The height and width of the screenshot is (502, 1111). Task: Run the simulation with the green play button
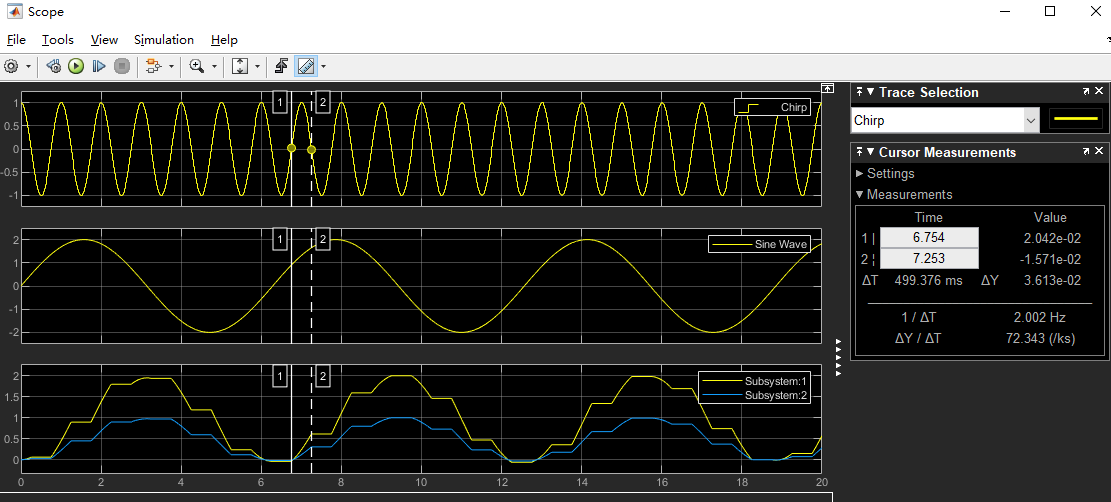pyautogui.click(x=76, y=66)
